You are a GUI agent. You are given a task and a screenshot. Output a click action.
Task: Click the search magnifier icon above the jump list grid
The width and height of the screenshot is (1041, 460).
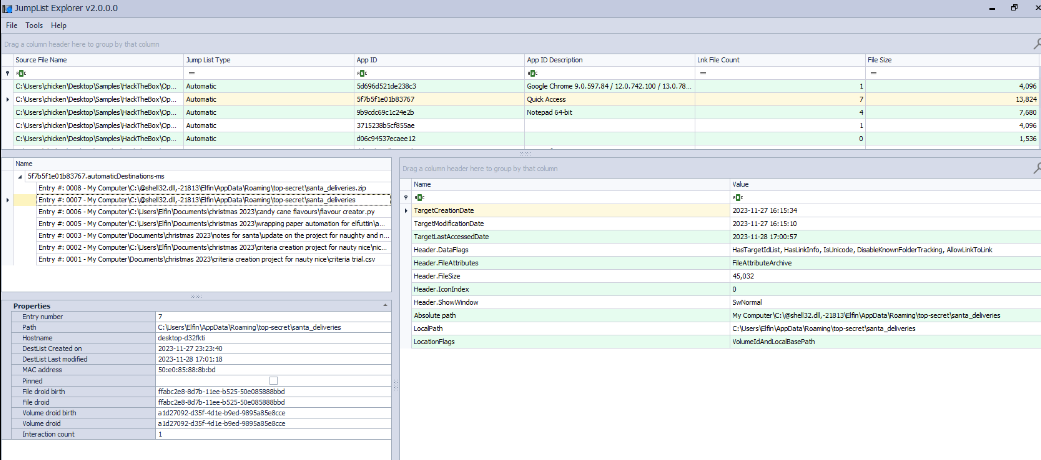tap(1035, 43)
